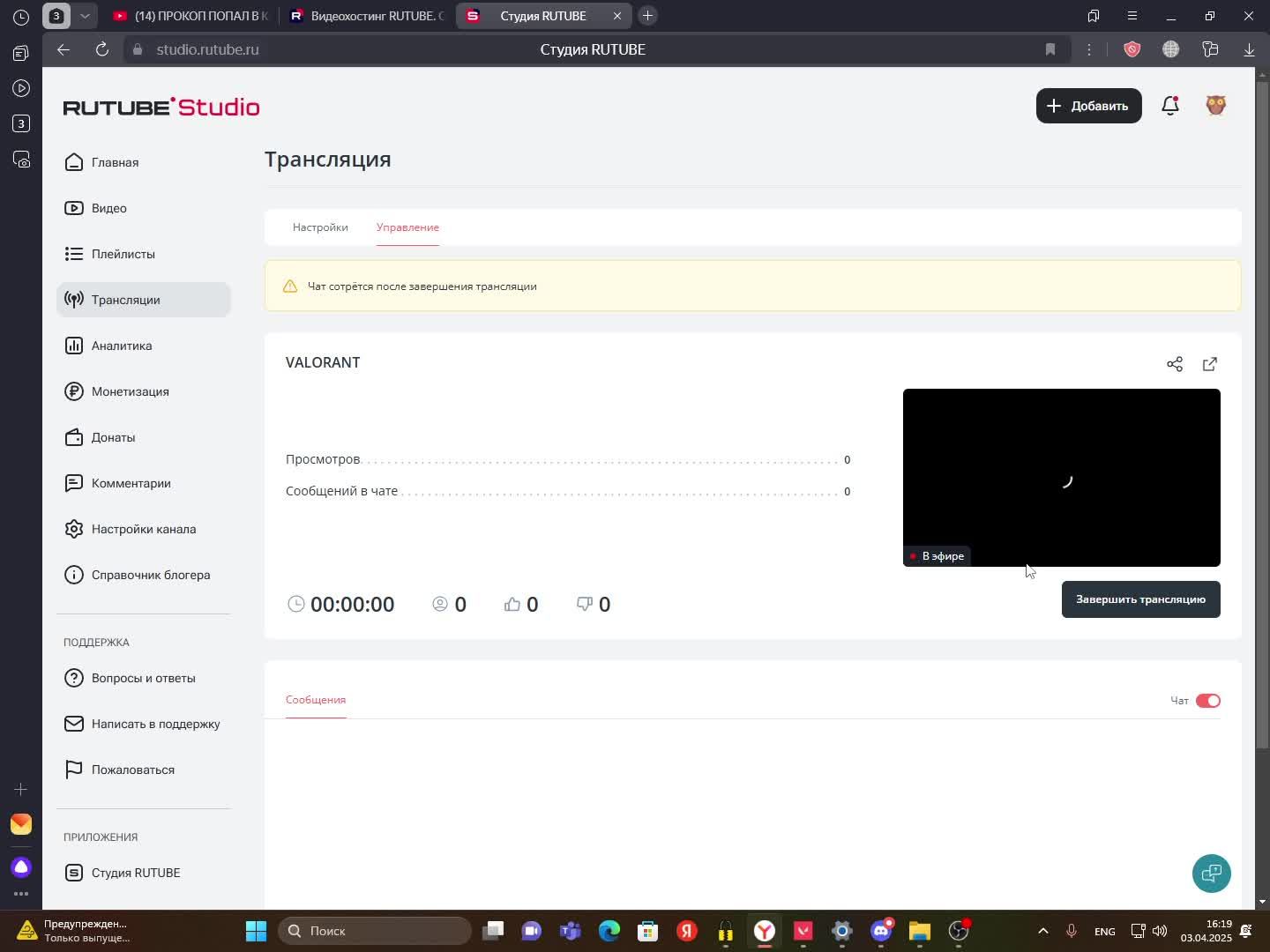1270x952 pixels.
Task: Switch to the YouTube ПРОКОП ПОПАЛ tab
Action: click(x=190, y=16)
